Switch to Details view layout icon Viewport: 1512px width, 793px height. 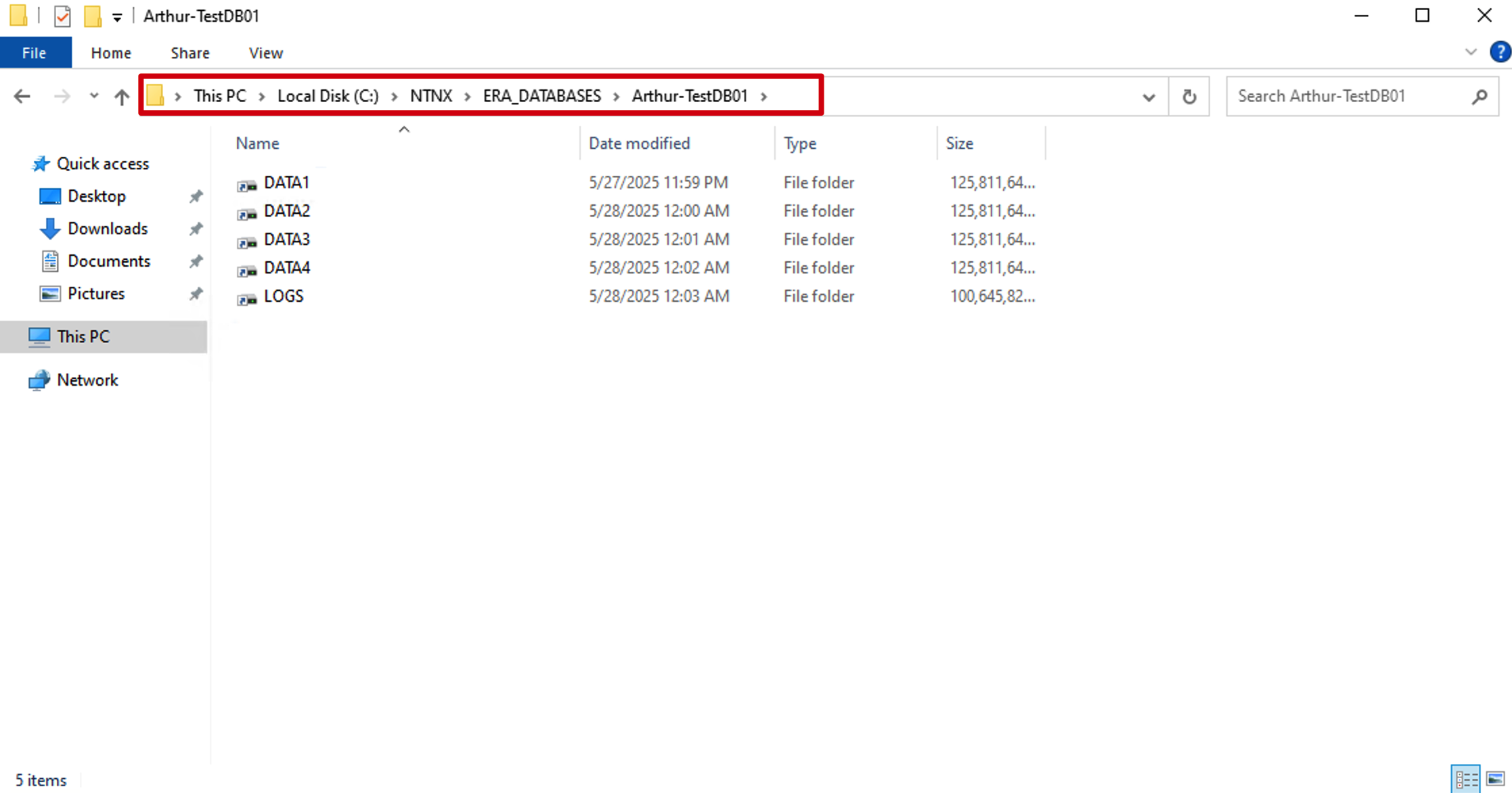1466,779
